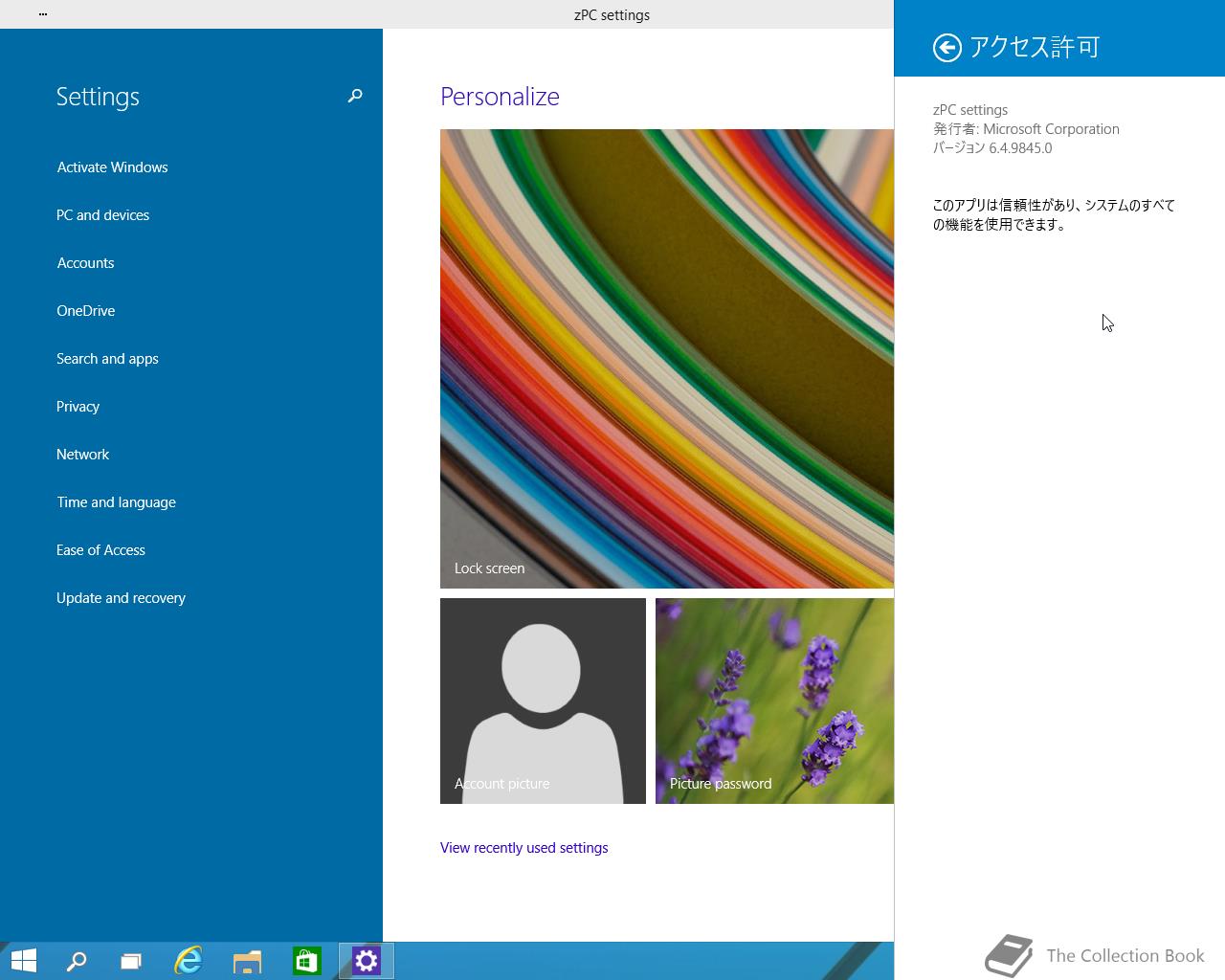Click the back arrow in the アクセス許可 panel
The height and width of the screenshot is (980, 1225).
(947, 48)
